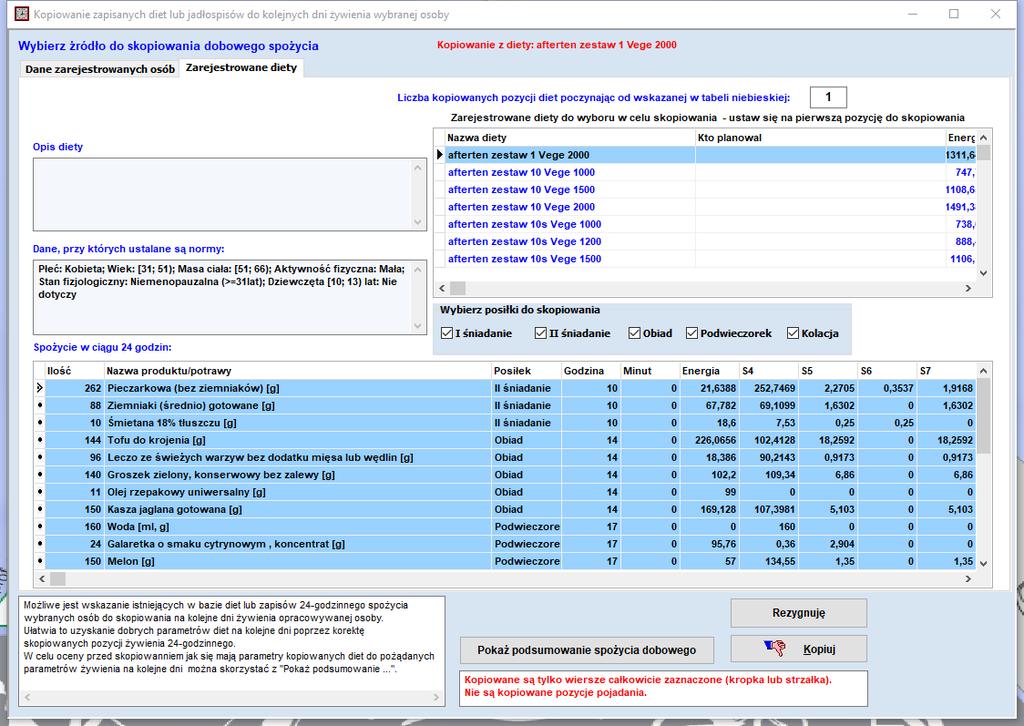Click the application icon in title bar
Image resolution: width=1024 pixels, height=726 pixels.
22,14
